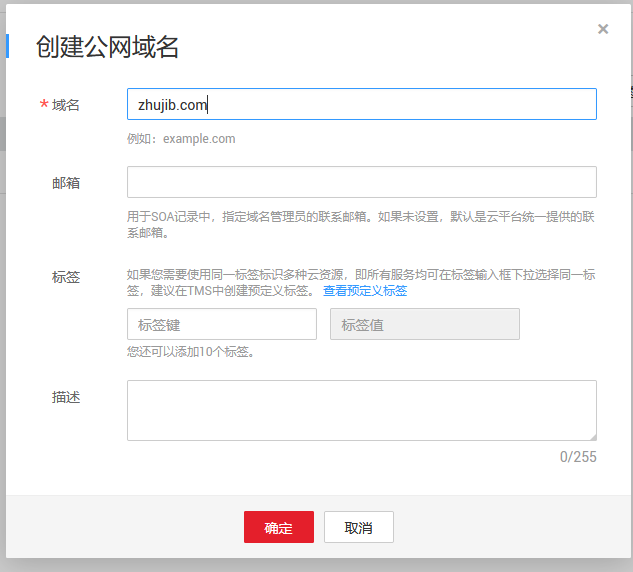Image resolution: width=633 pixels, height=572 pixels.
Task: Click the 域名 input containing zhujib.com
Action: click(x=361, y=104)
